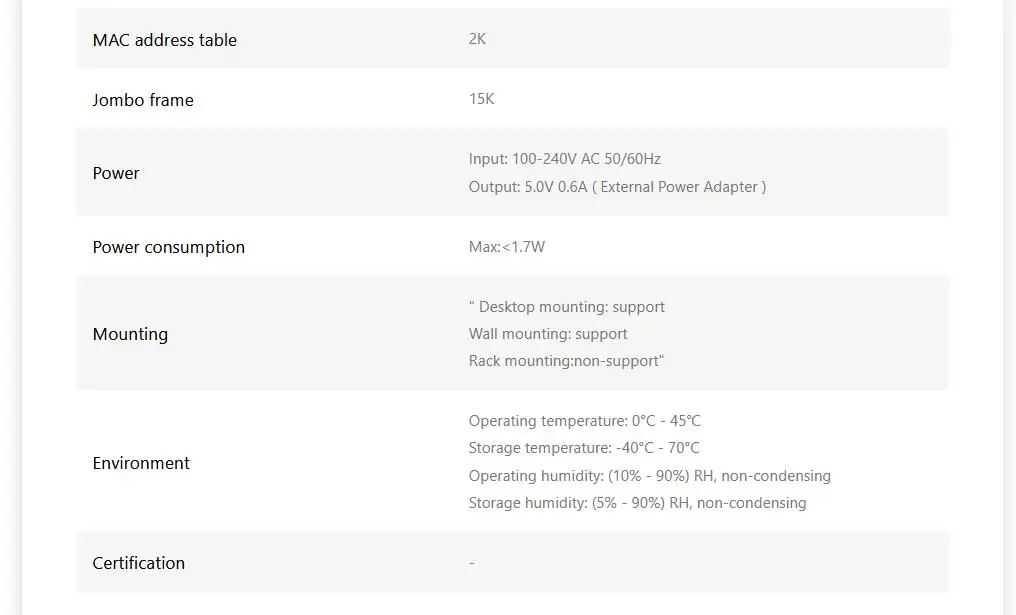
Task: Select the 2K MAC address value
Action: [x=477, y=39]
